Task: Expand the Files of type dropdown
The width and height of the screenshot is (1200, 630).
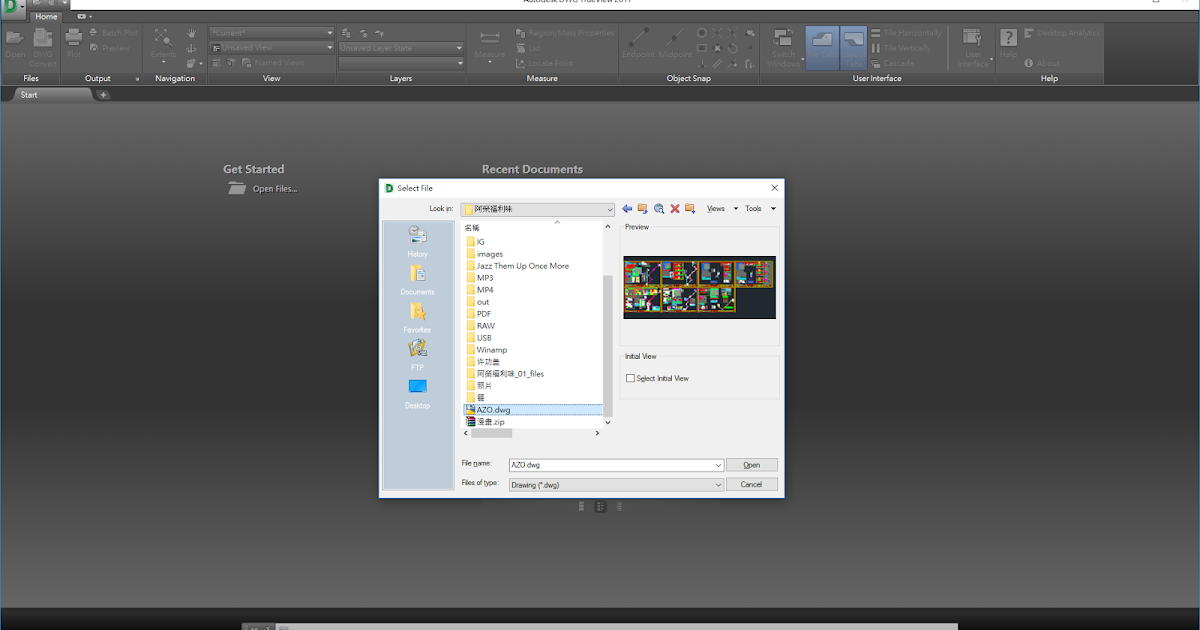Action: coord(718,484)
